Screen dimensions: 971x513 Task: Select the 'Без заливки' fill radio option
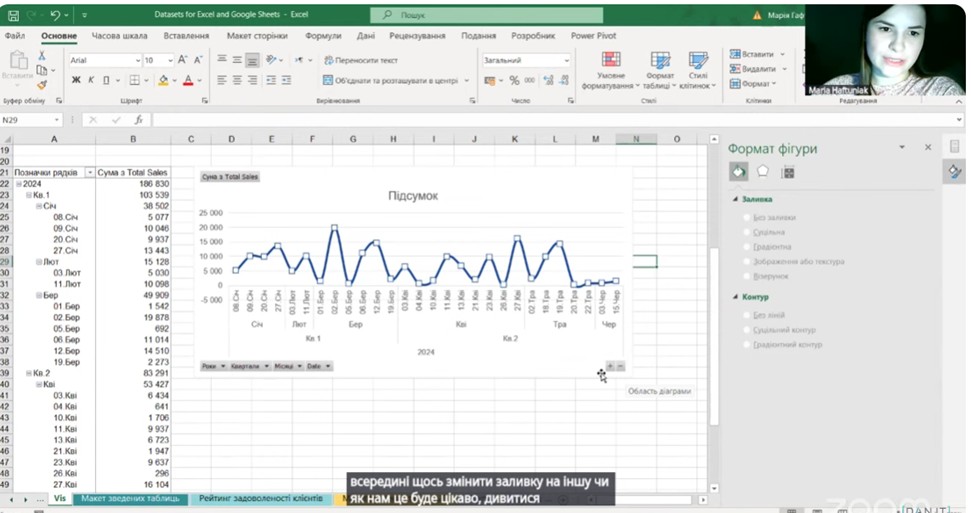pos(748,217)
